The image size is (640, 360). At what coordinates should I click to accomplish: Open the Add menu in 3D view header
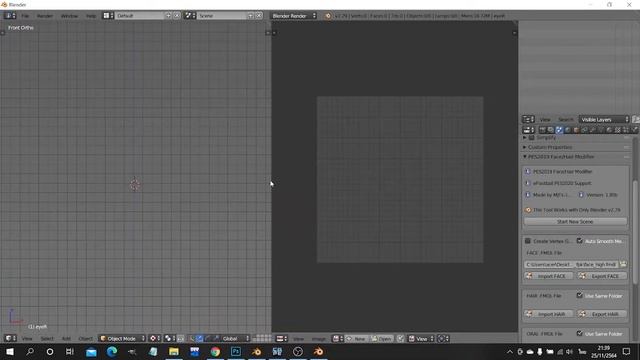[x=66, y=338]
